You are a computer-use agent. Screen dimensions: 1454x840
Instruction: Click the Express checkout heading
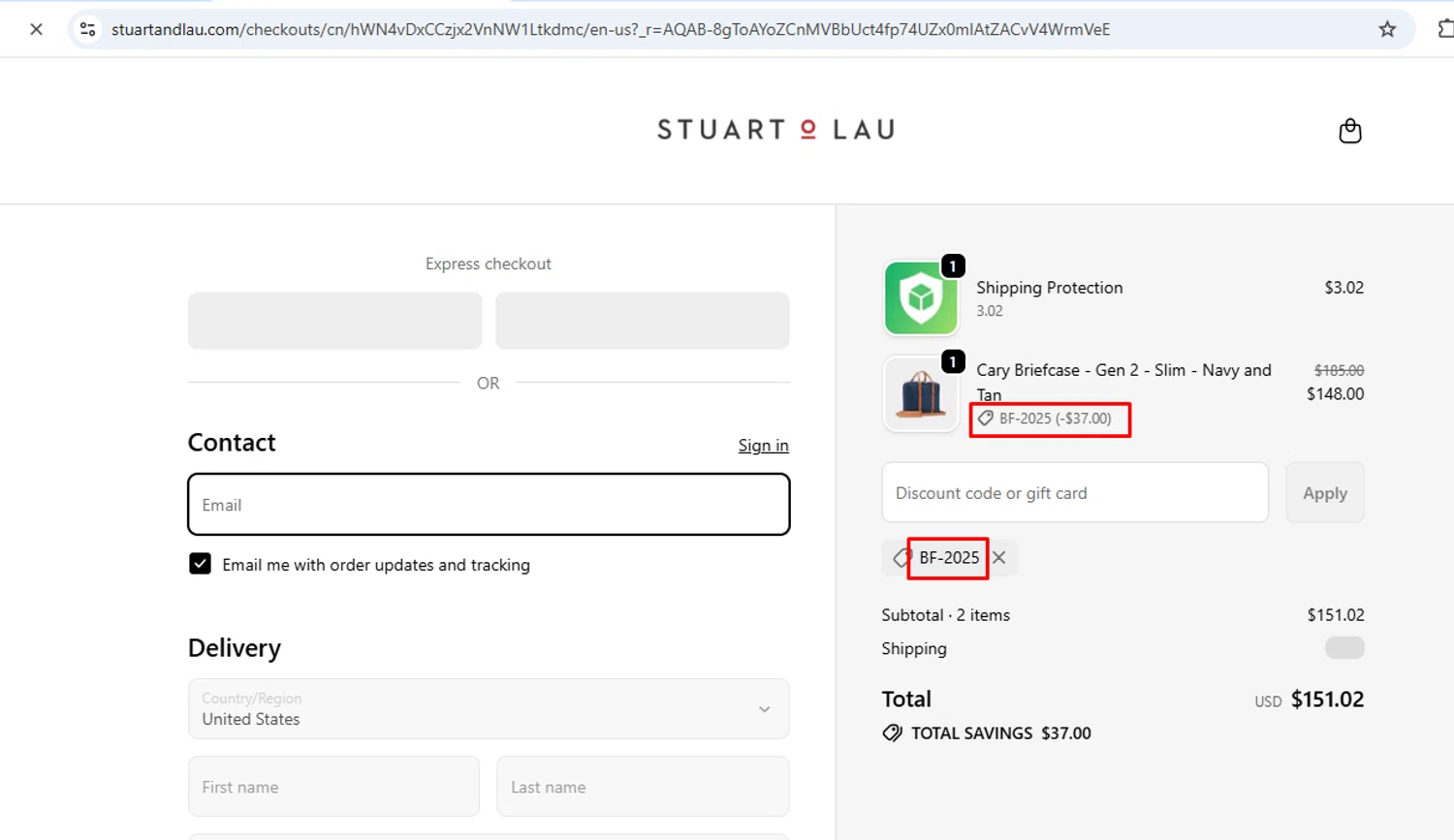click(x=489, y=264)
